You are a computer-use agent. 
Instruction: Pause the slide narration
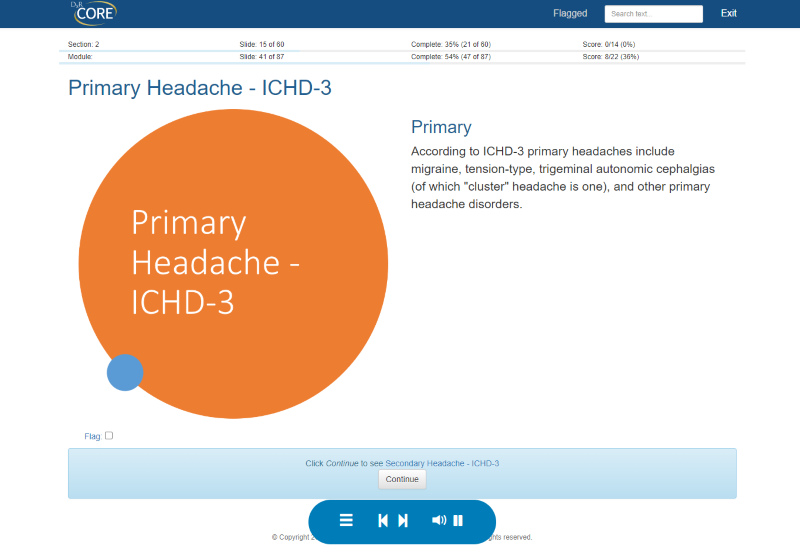[458, 520]
